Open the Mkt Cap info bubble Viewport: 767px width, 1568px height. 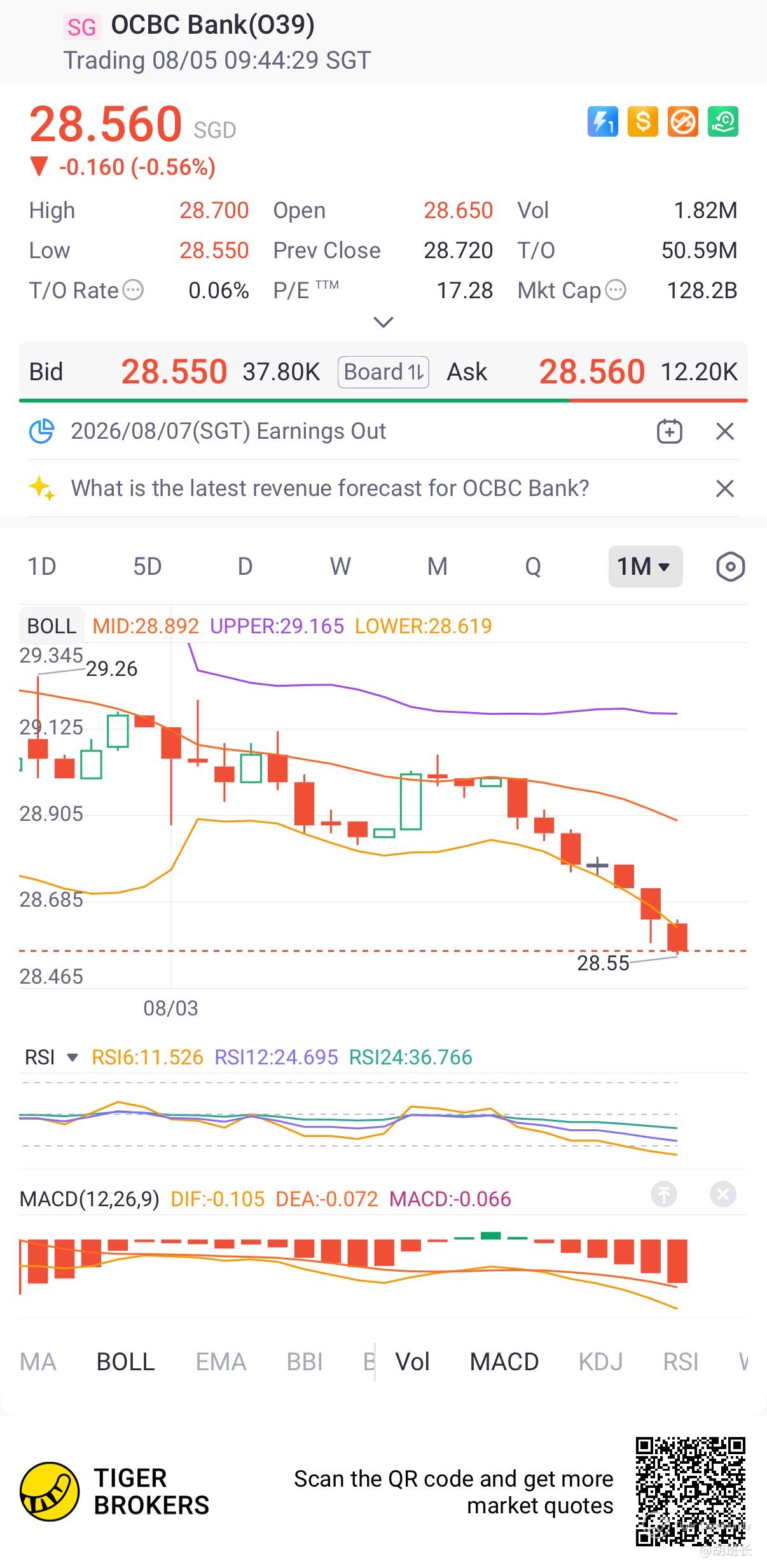click(616, 290)
